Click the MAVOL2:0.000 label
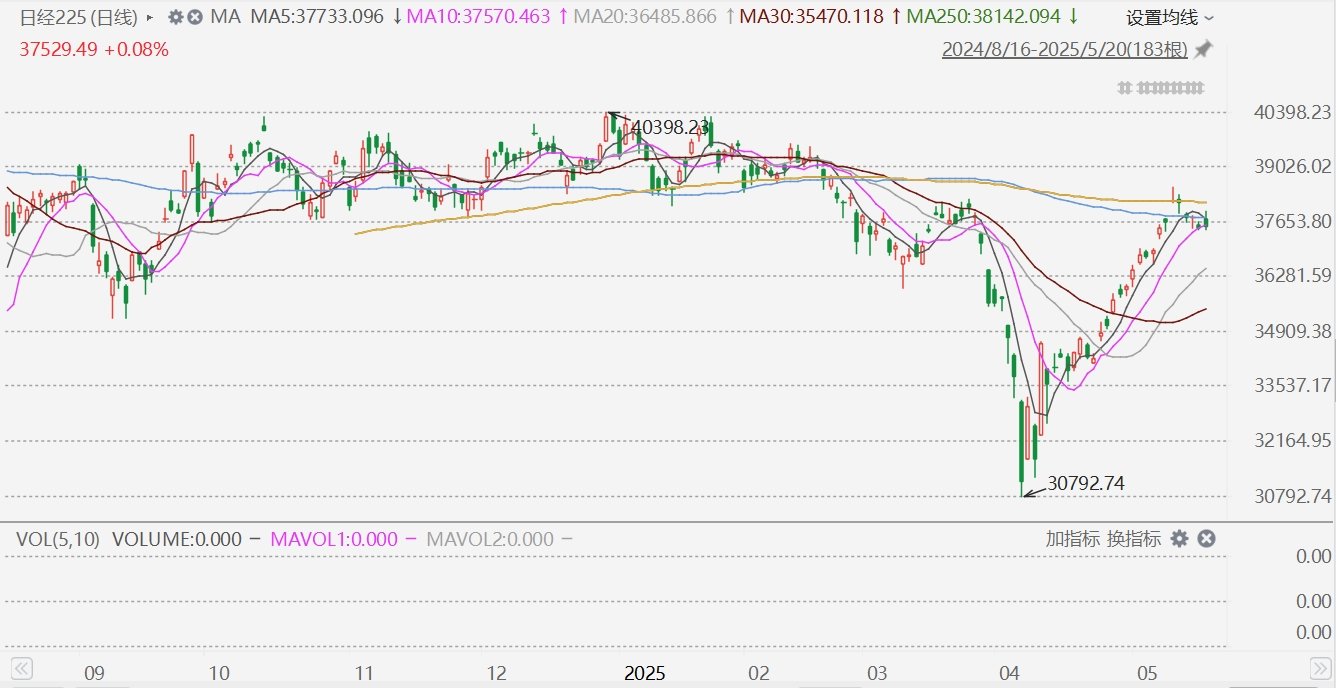The height and width of the screenshot is (688, 1336). pos(490,539)
